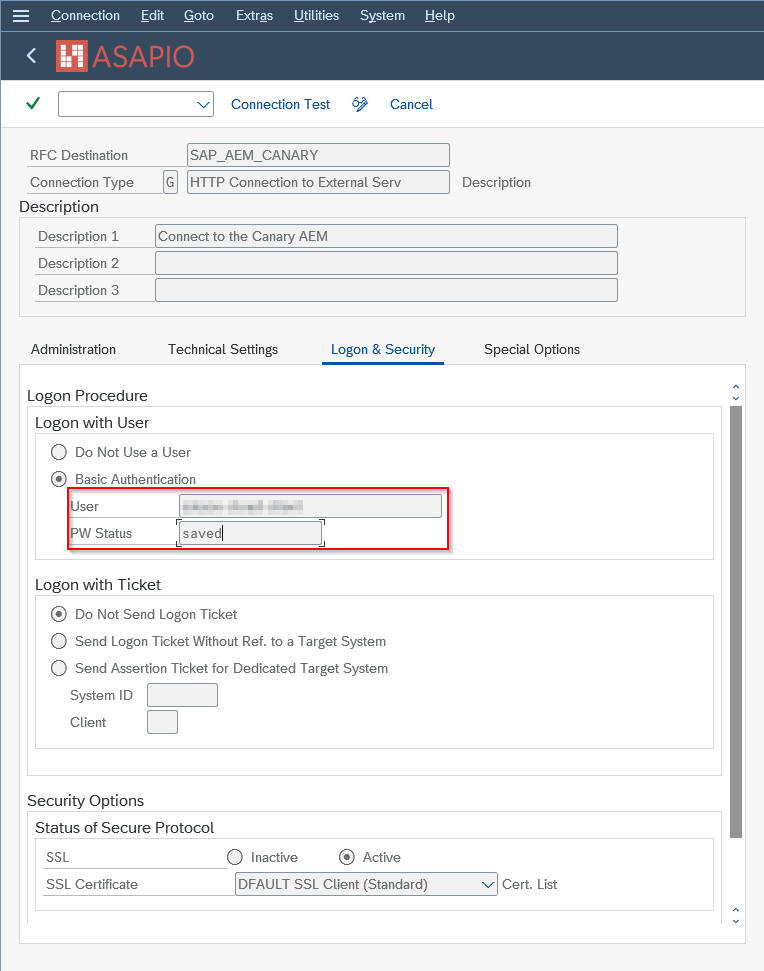Click the Connection Type G field
The image size is (764, 971).
(x=170, y=182)
